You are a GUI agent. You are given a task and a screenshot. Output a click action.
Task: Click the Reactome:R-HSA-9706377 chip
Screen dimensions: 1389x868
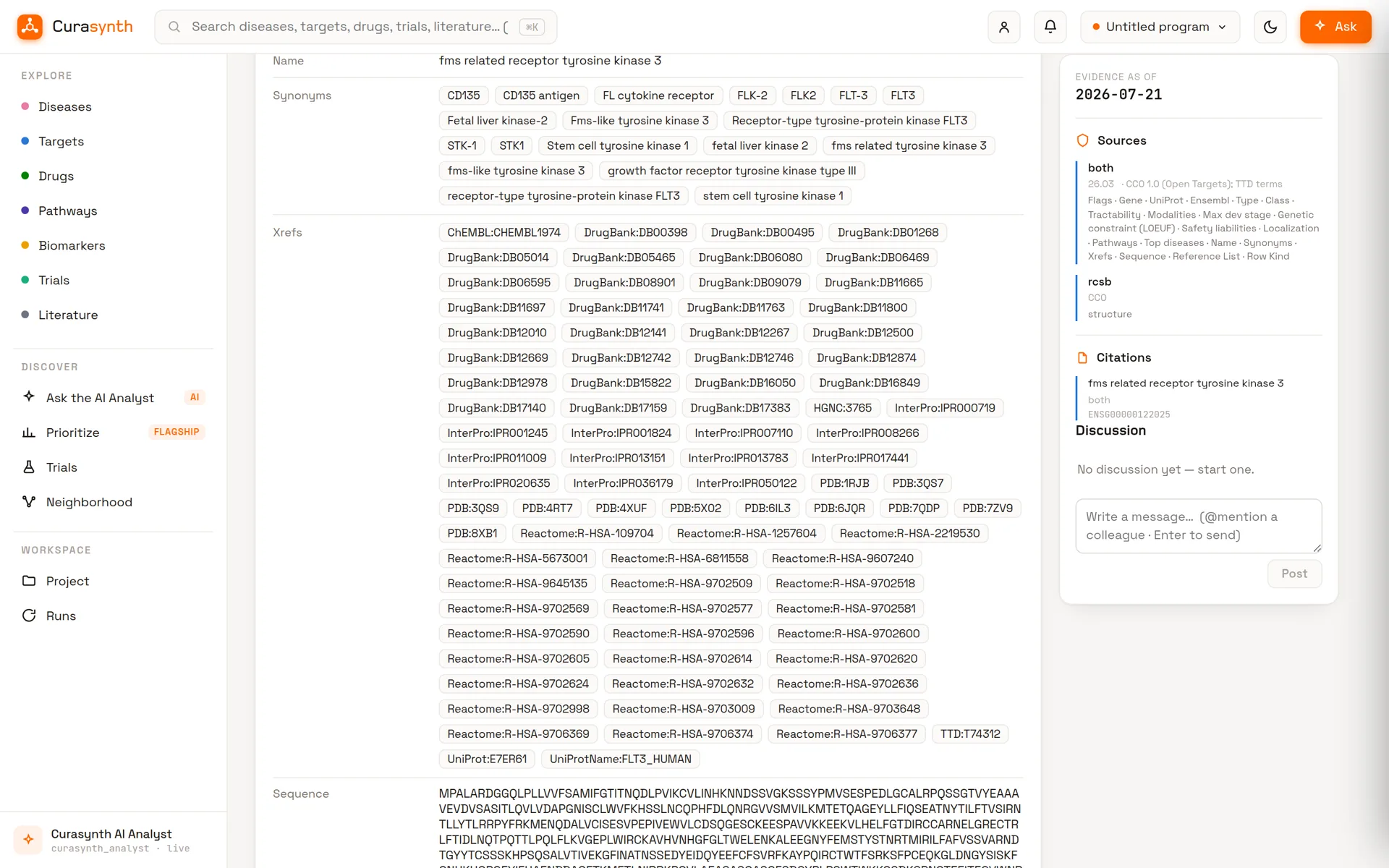coord(846,733)
